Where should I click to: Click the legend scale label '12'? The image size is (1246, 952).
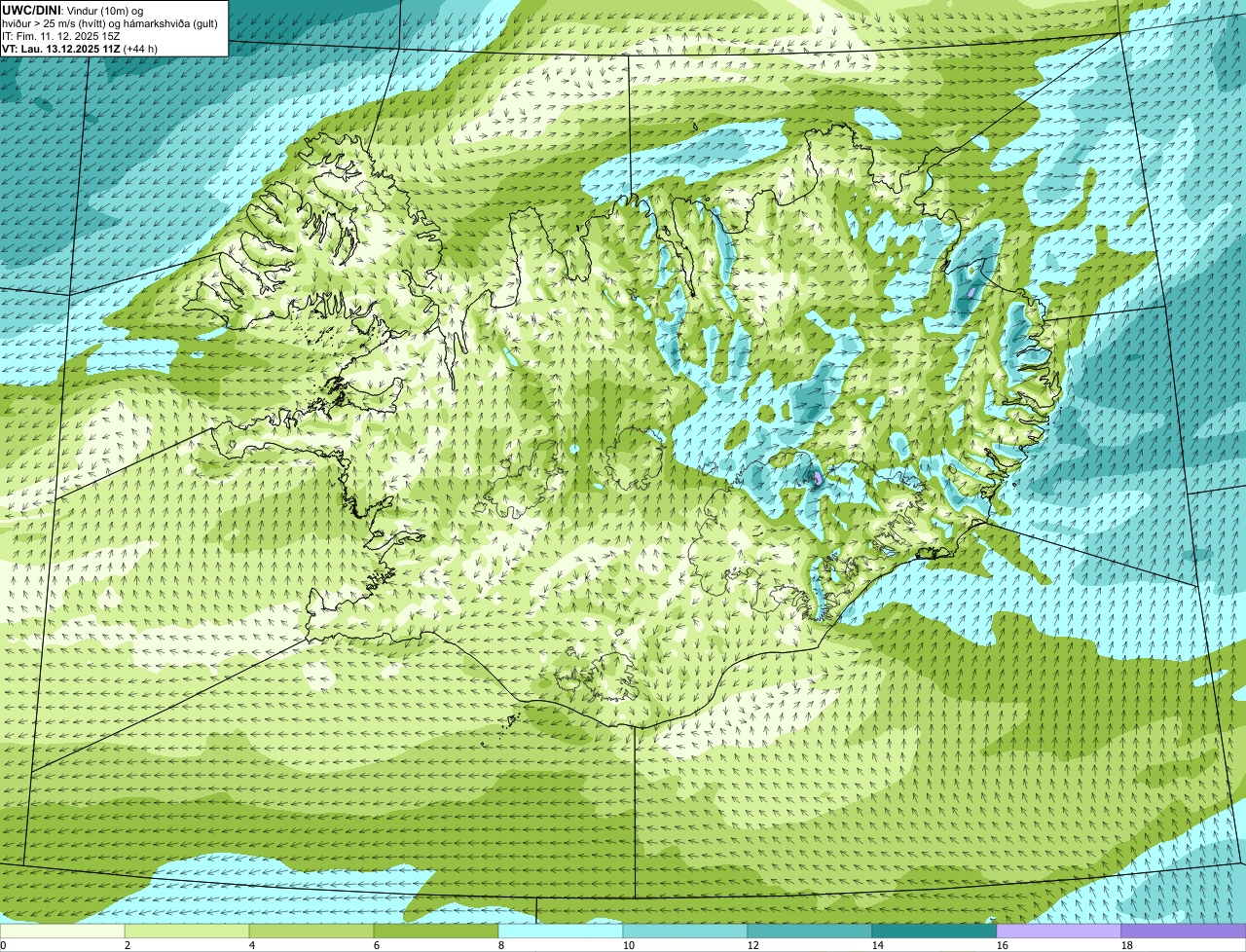(753, 945)
